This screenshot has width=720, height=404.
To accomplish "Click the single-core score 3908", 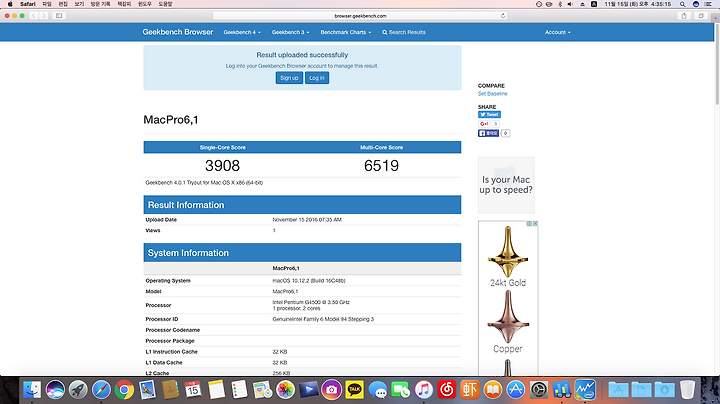I will (x=222, y=166).
